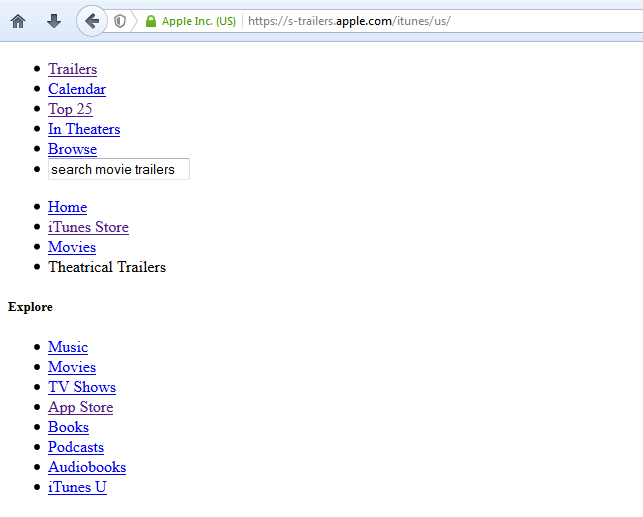
Task: Focus the URL address bar text
Action: [x=349, y=21]
